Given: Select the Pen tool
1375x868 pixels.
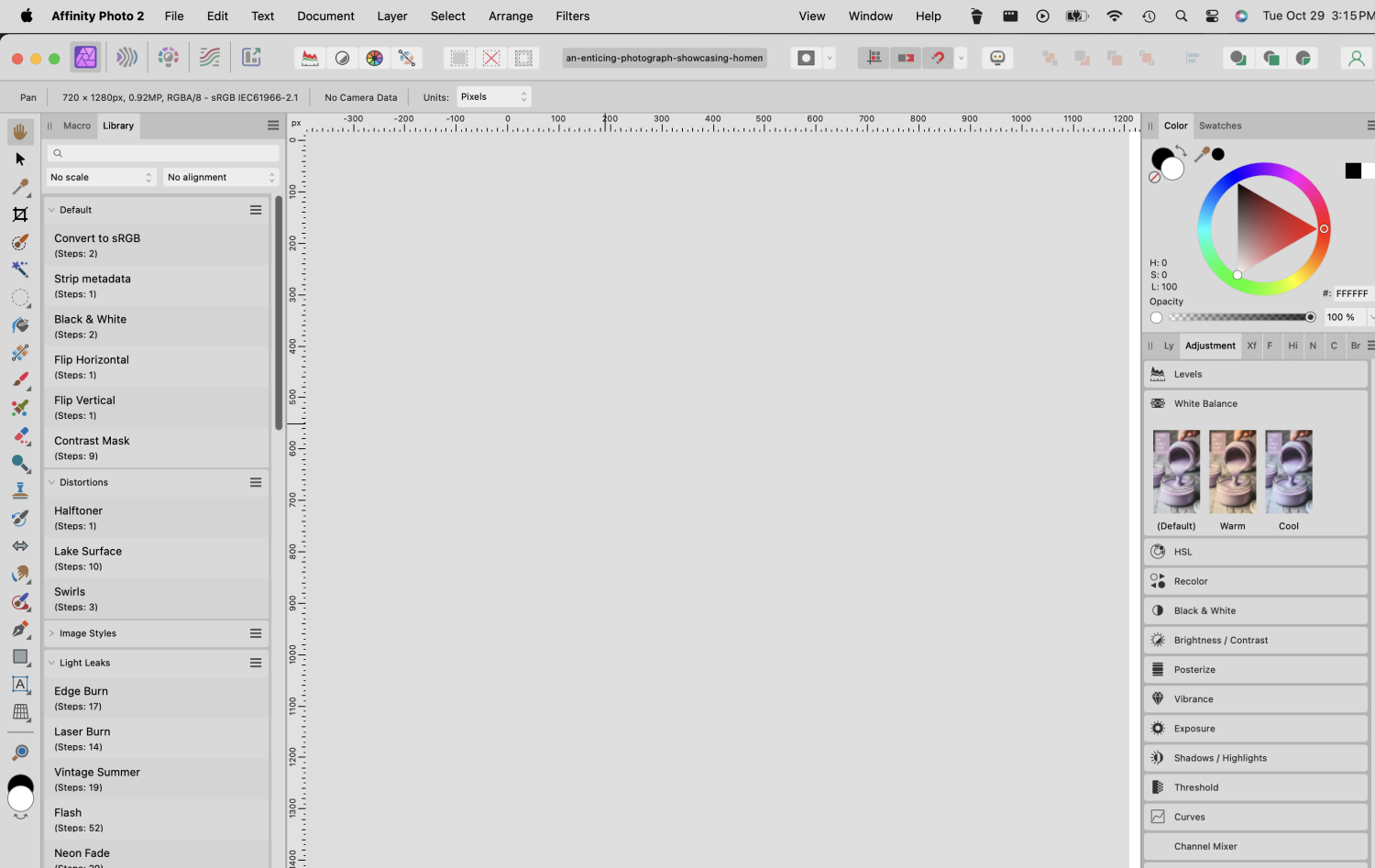Looking at the screenshot, I should point(20,629).
